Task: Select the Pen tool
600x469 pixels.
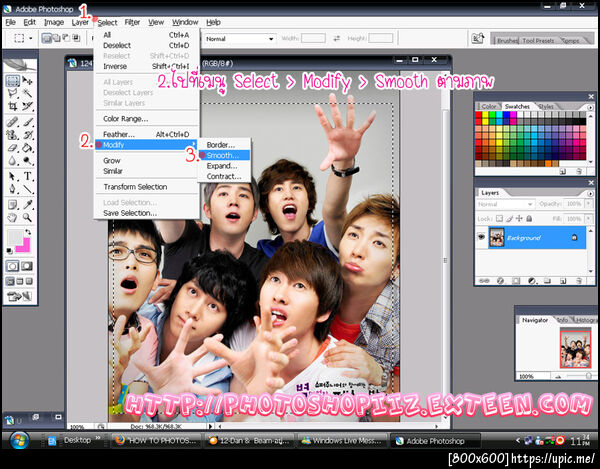Action: pyautogui.click(x=13, y=189)
